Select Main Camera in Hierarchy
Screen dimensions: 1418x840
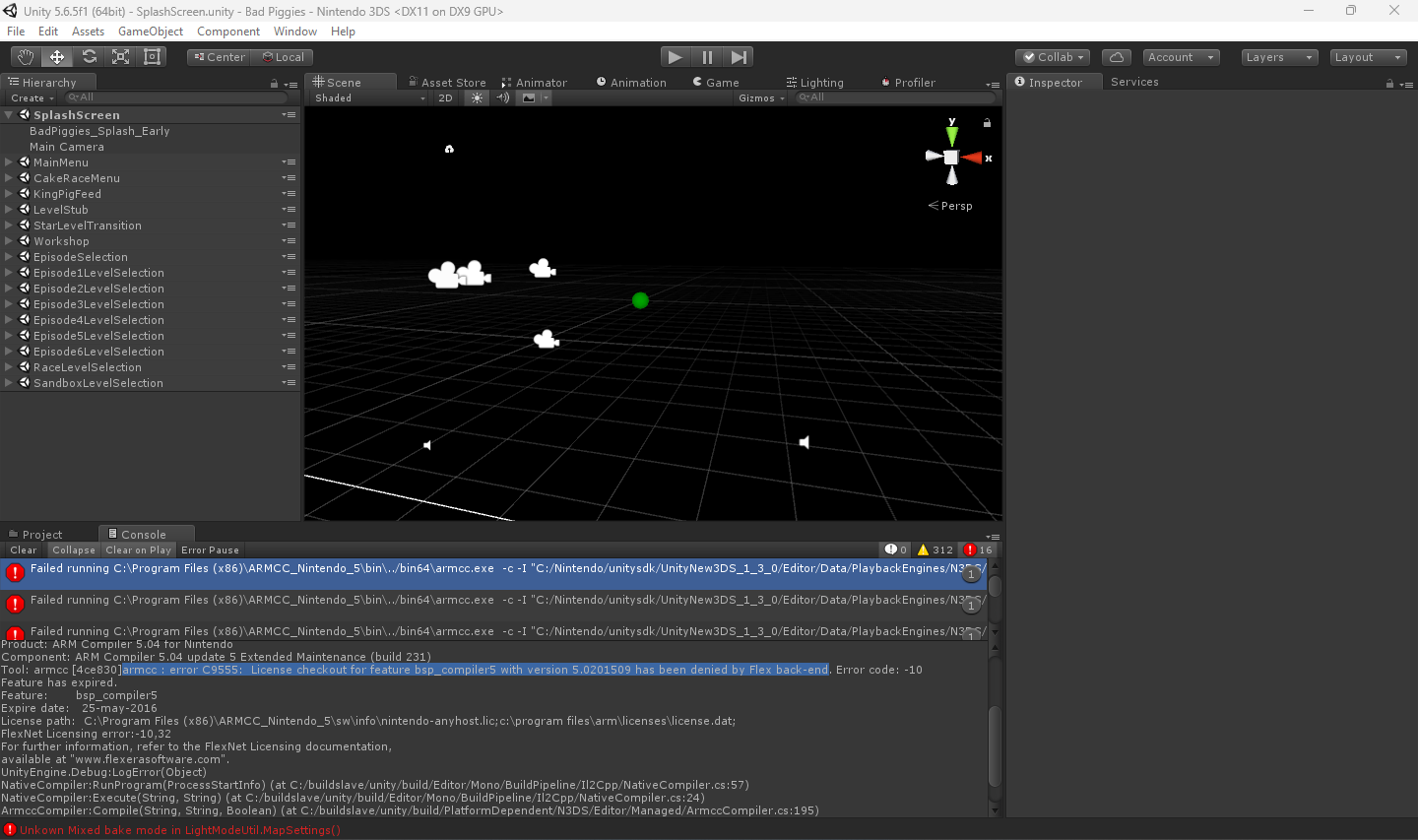67,147
